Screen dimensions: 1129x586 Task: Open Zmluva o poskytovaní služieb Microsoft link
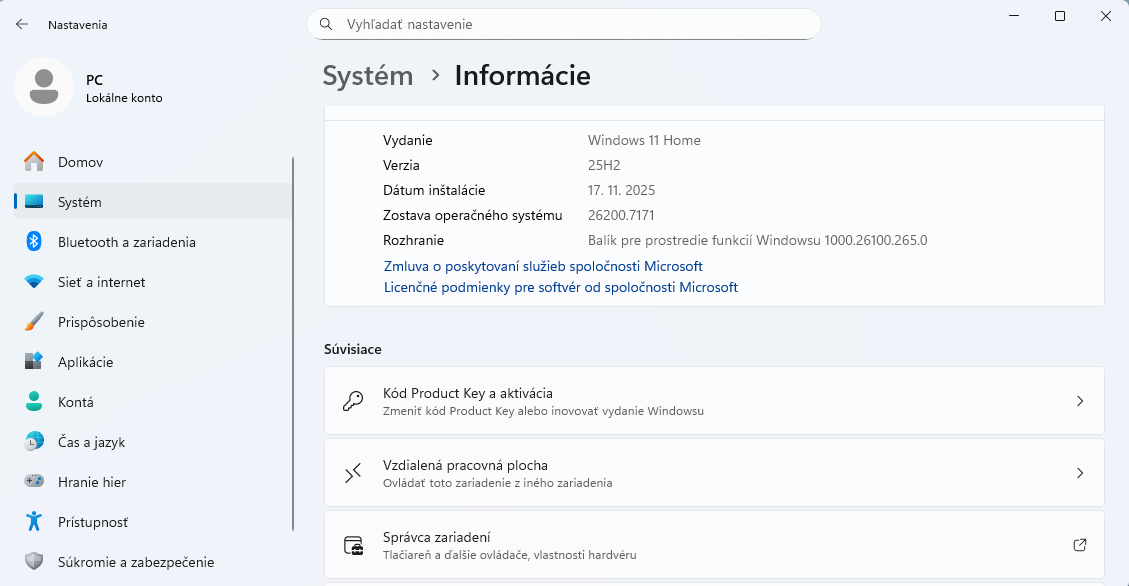coord(543,267)
